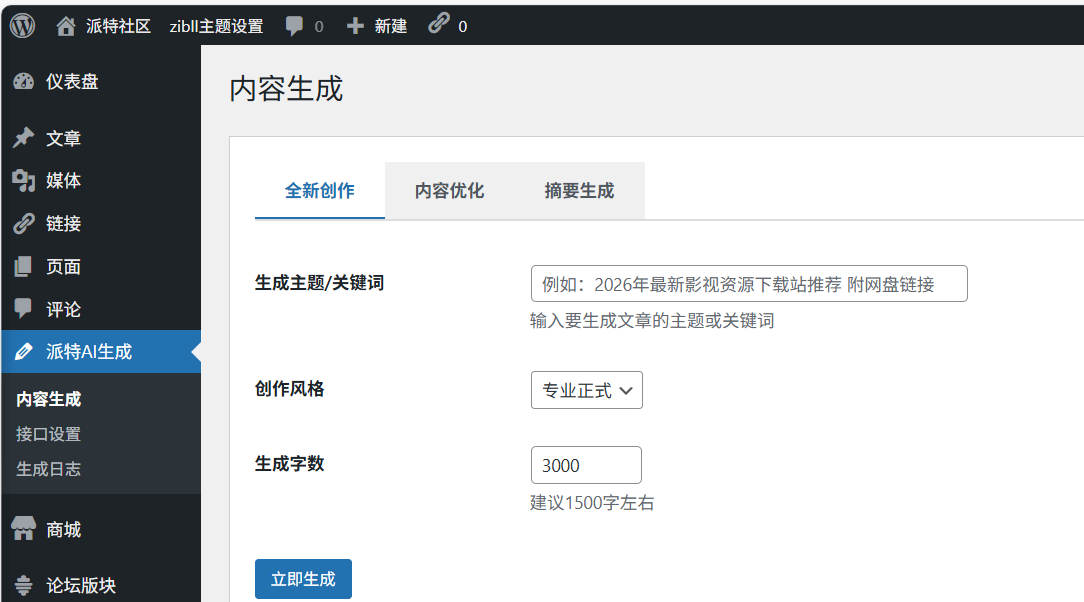Click the 评论 speech bubble icon
Screen dimensions: 1084x602
pos(24,309)
